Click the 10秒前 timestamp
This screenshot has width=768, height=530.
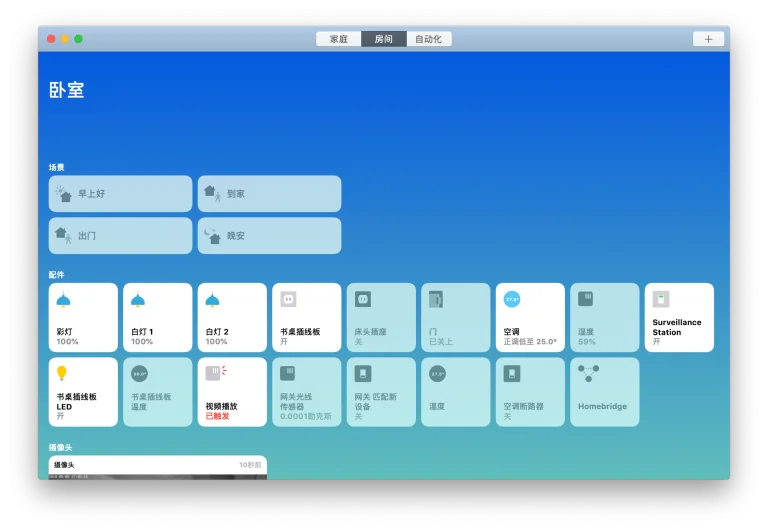[250, 465]
